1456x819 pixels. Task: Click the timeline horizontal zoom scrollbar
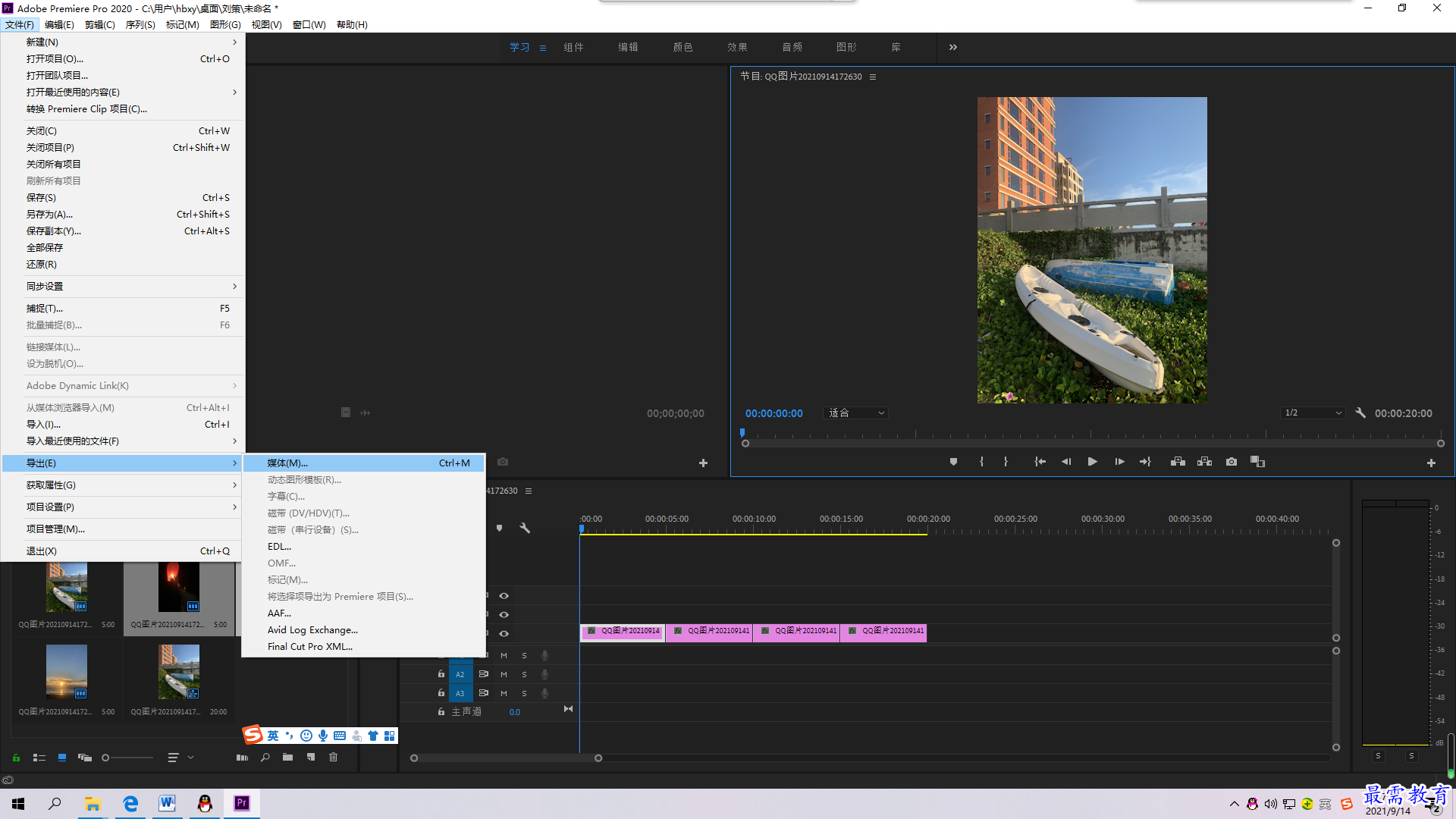click(x=506, y=758)
